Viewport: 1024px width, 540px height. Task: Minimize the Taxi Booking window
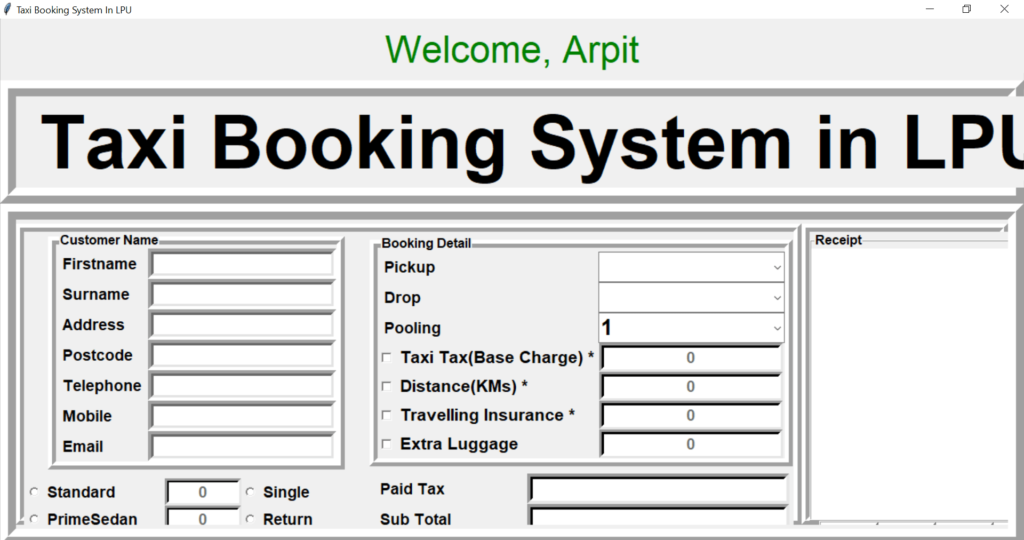coord(930,9)
